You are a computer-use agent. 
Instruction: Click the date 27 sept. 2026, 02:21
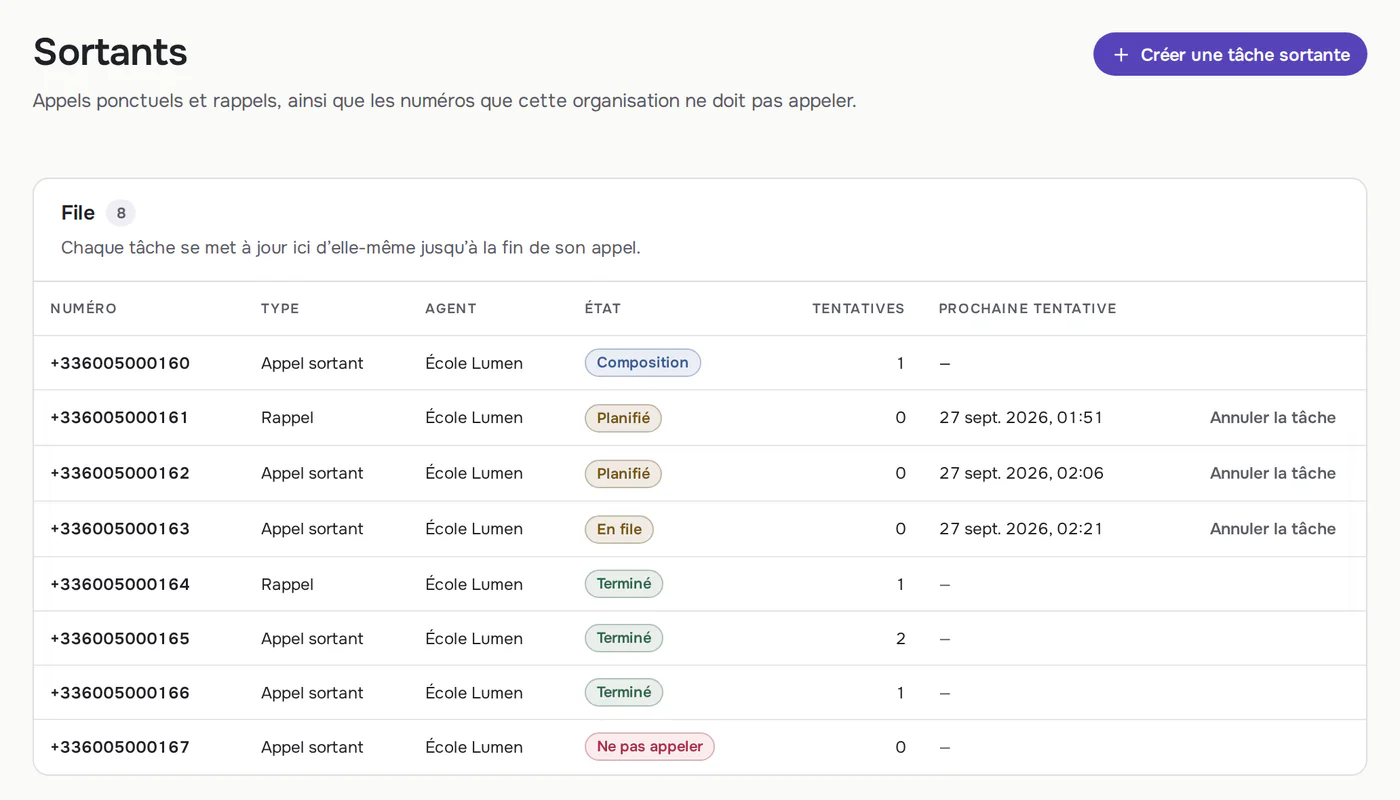tap(1021, 529)
